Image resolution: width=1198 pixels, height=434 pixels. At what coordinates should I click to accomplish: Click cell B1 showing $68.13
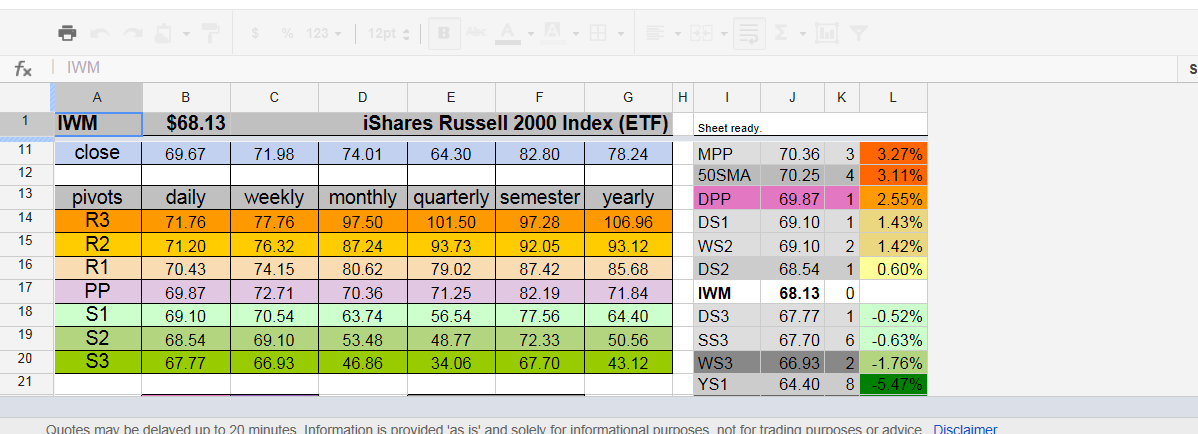tap(186, 124)
